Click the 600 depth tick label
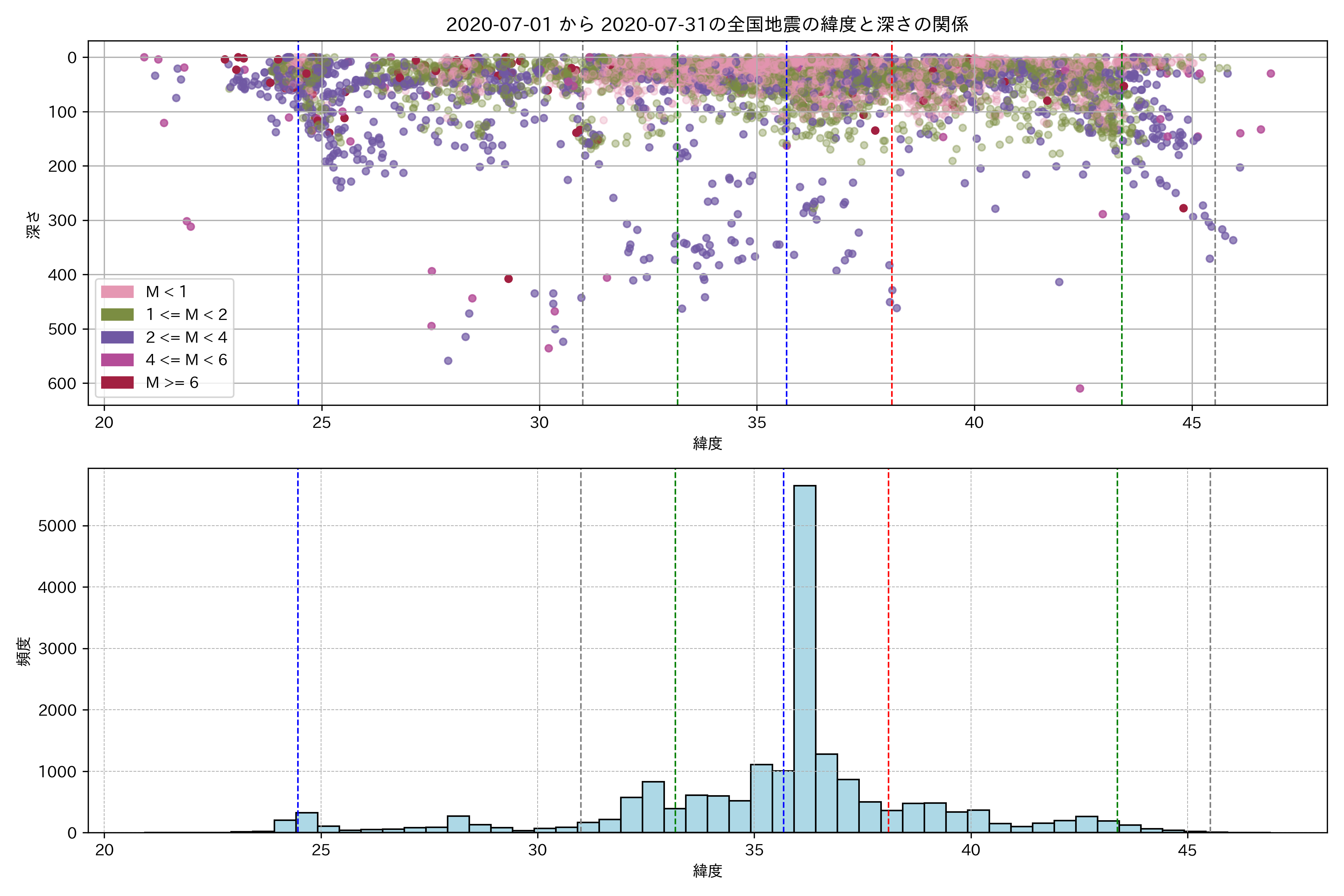 pyautogui.click(x=62, y=383)
